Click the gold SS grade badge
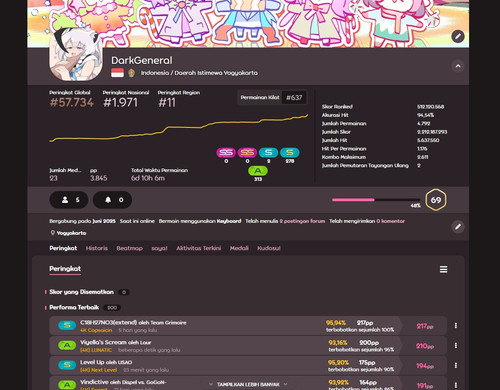This screenshot has height=390, width=500. [247, 152]
